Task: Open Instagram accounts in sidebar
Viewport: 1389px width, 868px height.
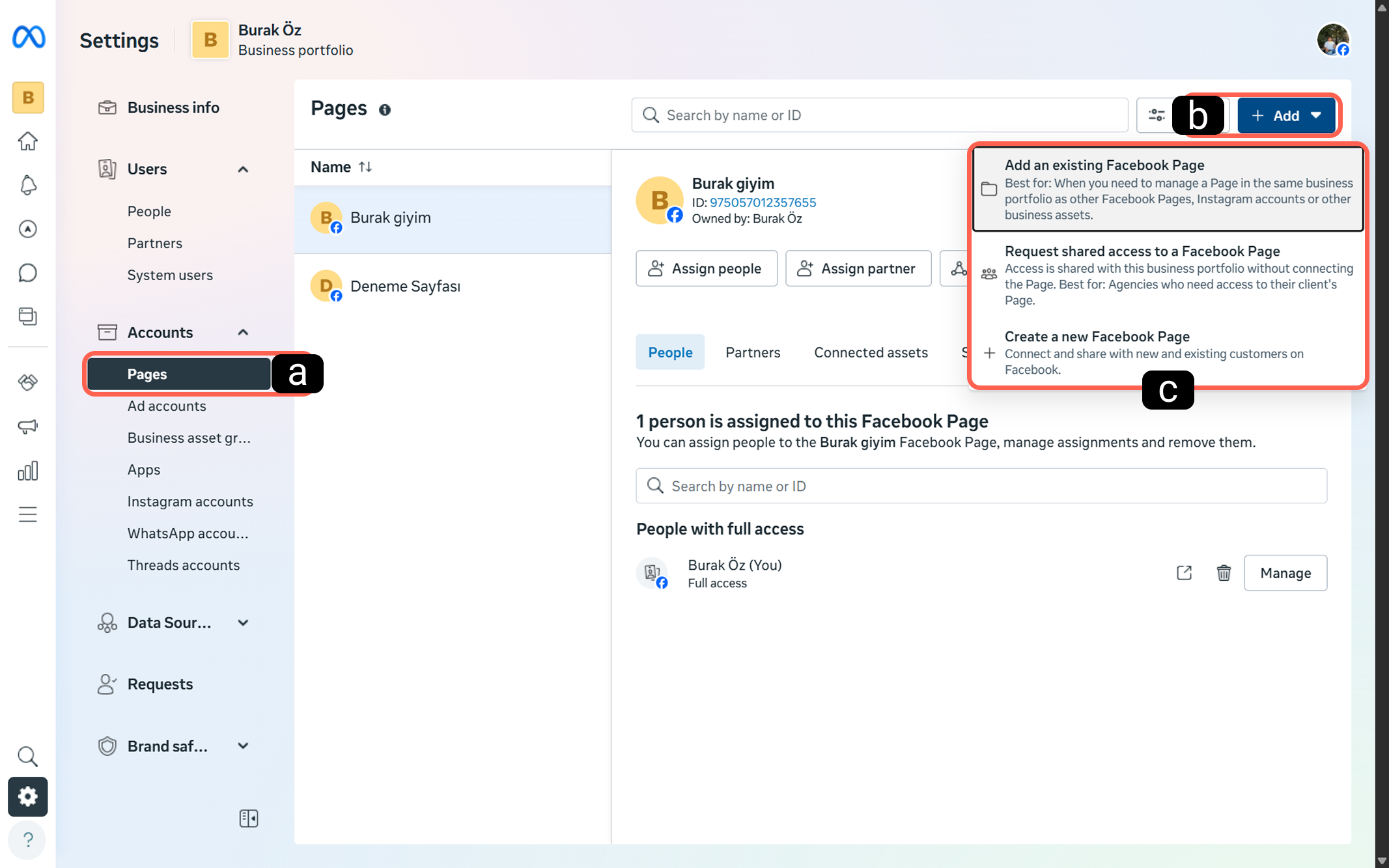Action: point(190,501)
